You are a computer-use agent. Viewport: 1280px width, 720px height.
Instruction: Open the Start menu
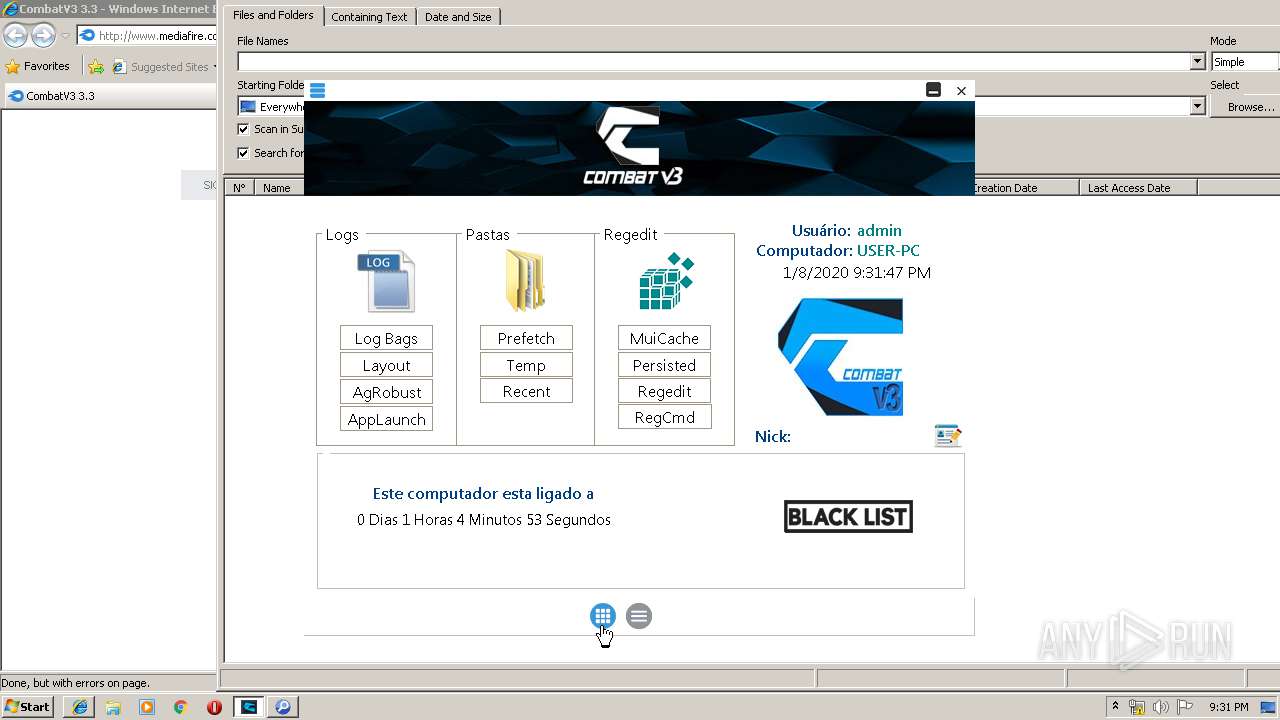pyautogui.click(x=28, y=706)
